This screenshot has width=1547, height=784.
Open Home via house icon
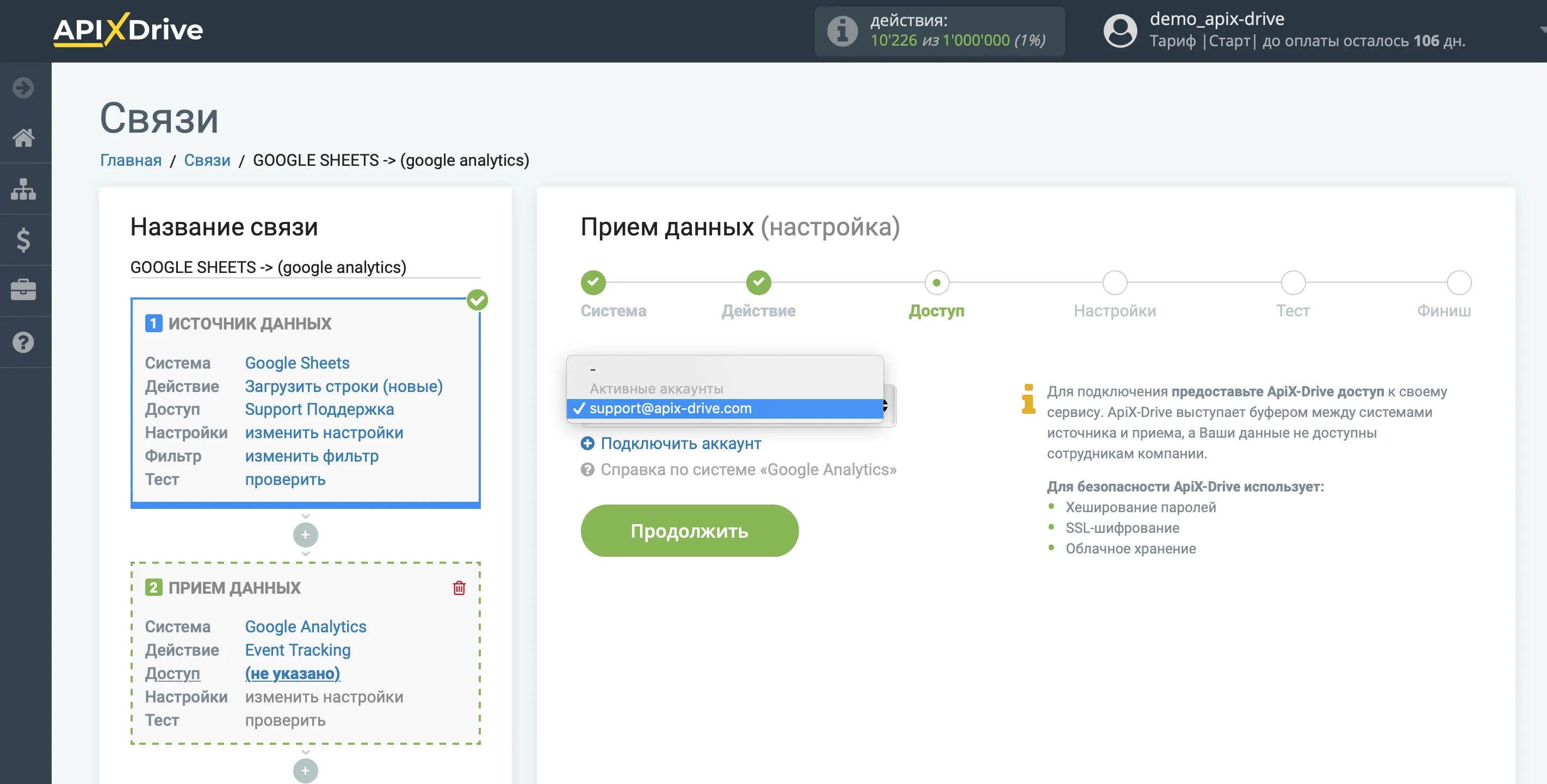pos(23,138)
